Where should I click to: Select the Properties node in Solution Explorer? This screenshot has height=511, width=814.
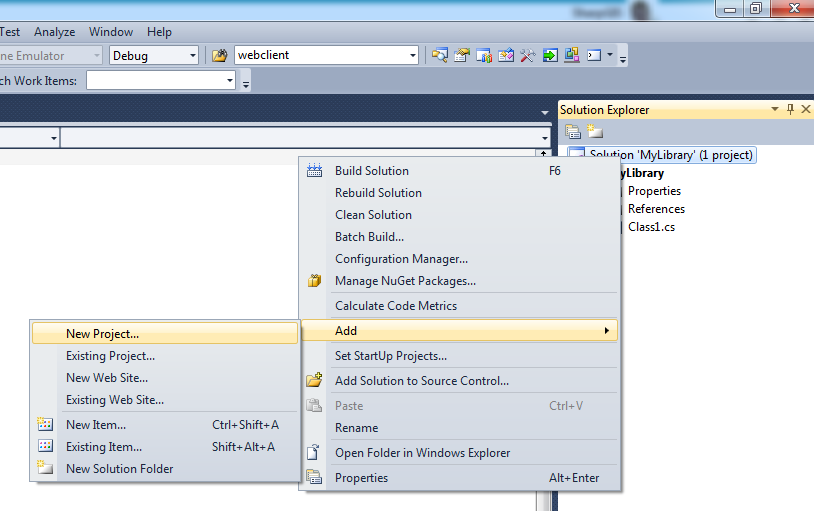tap(654, 191)
